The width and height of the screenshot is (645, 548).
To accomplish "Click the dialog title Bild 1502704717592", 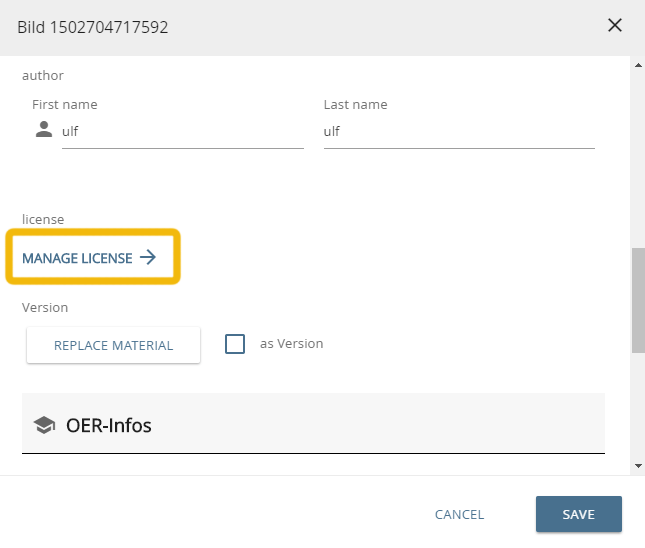I will click(x=93, y=27).
